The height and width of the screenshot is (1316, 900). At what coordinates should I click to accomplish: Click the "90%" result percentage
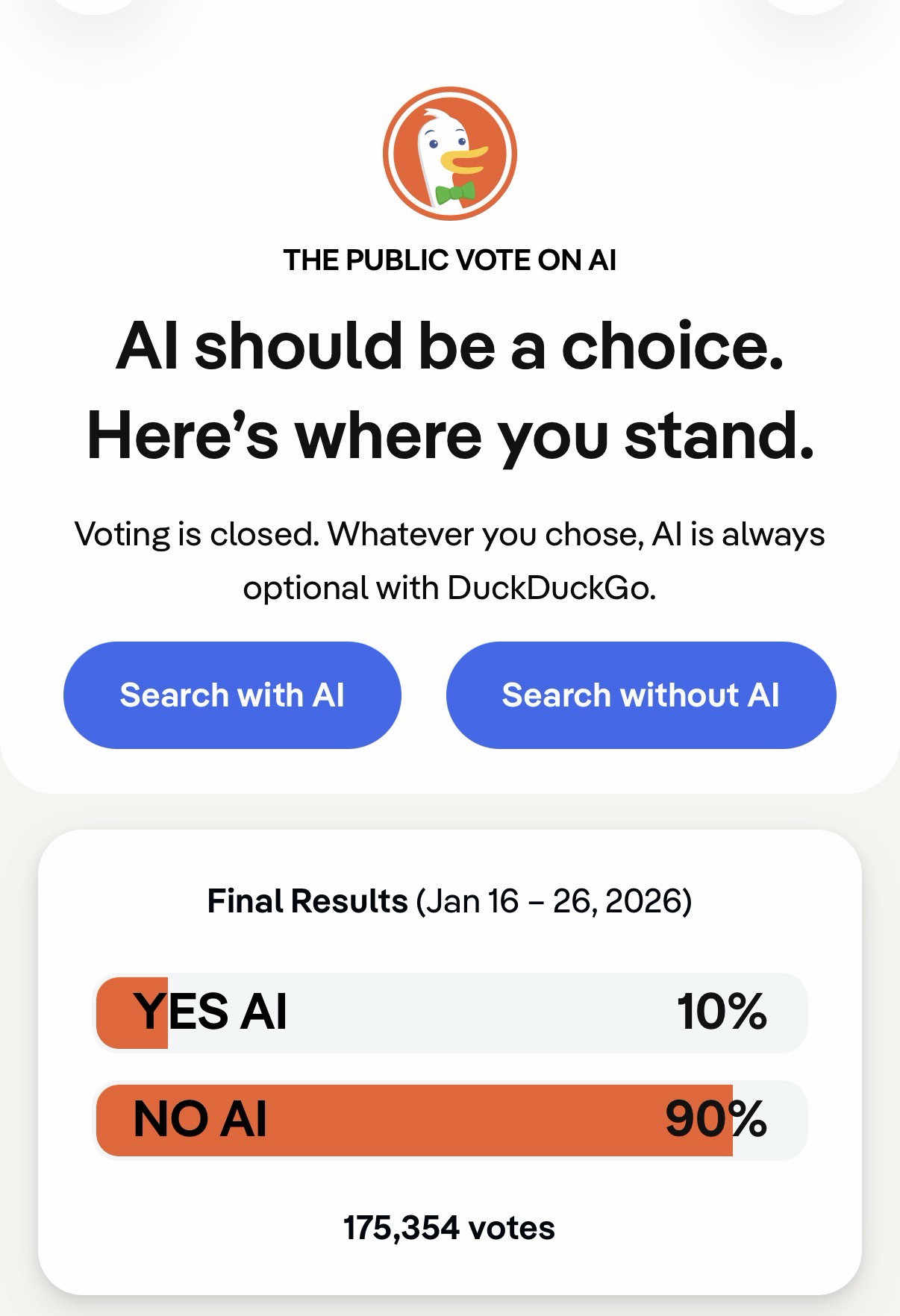pos(715,1119)
